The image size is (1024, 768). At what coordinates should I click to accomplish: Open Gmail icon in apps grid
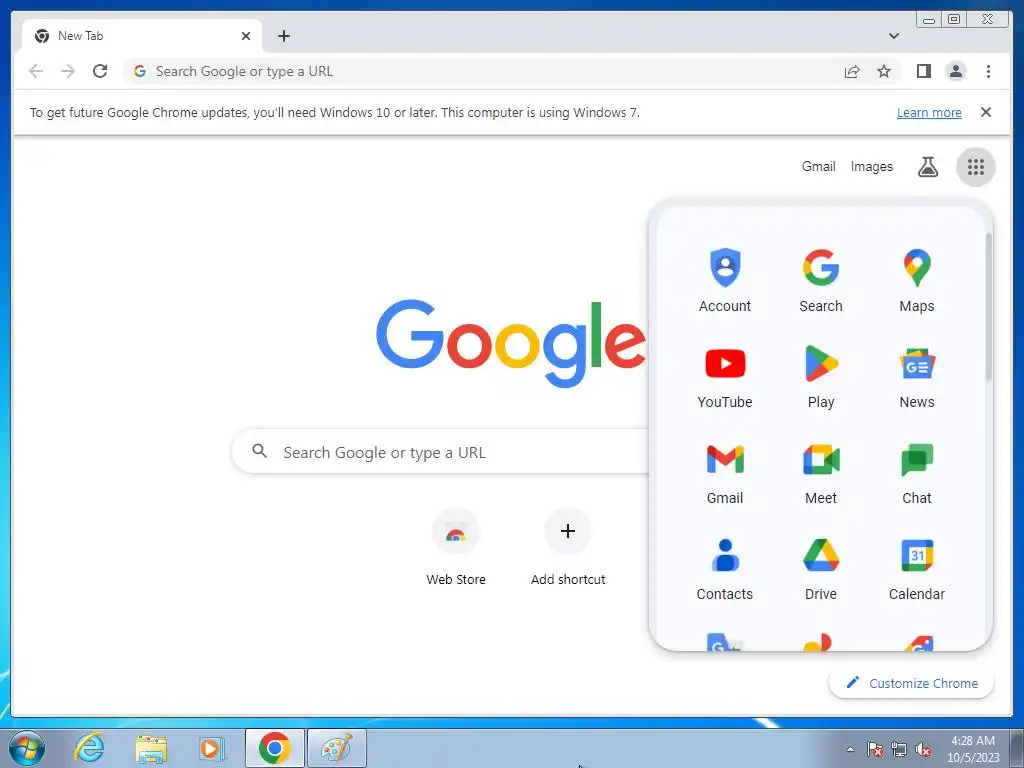[725, 472]
